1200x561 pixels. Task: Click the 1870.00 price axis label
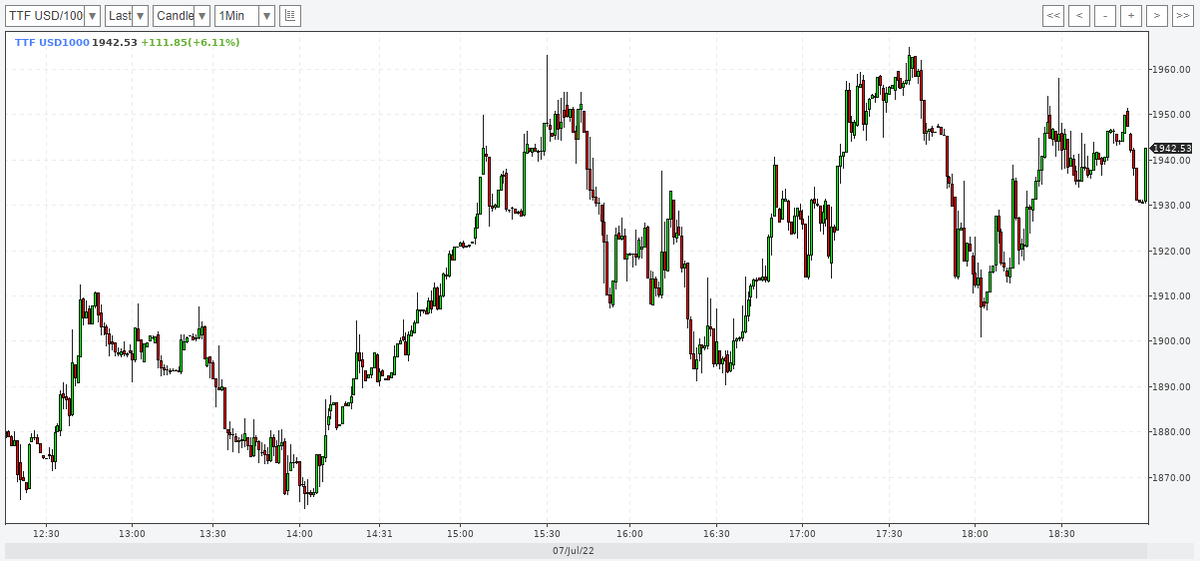pos(1174,478)
